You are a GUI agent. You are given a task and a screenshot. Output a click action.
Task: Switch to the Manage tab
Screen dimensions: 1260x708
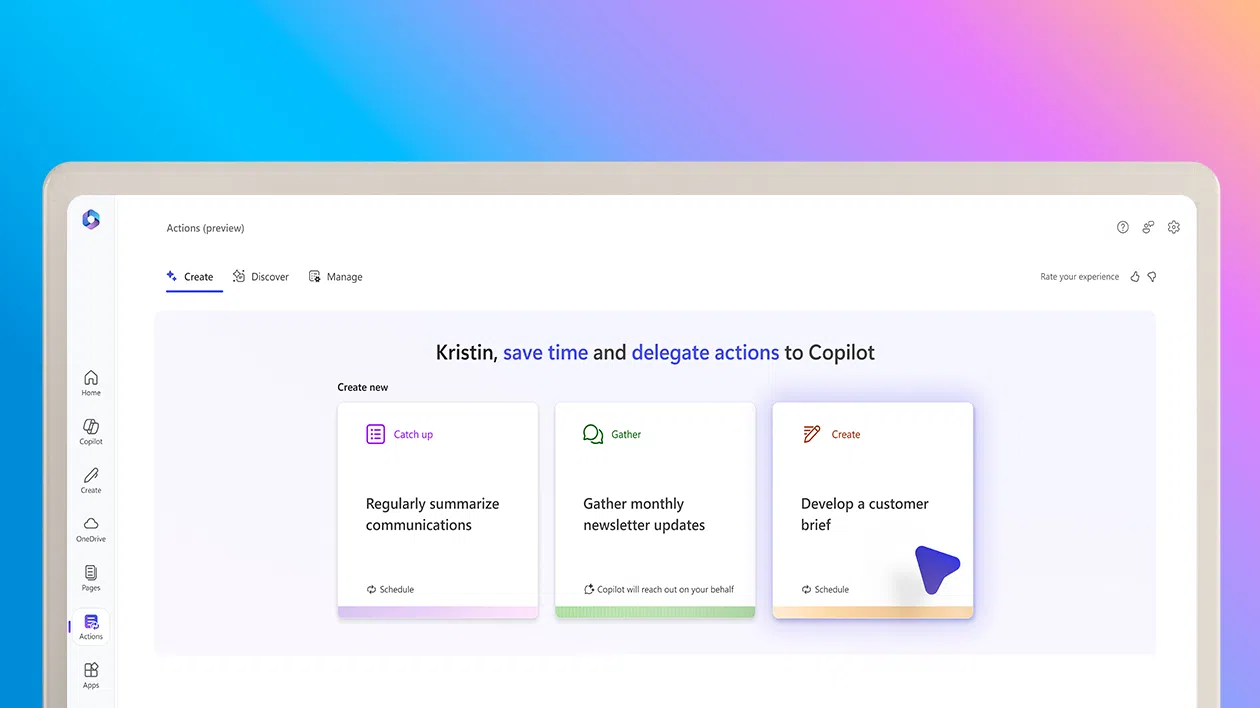tap(336, 277)
